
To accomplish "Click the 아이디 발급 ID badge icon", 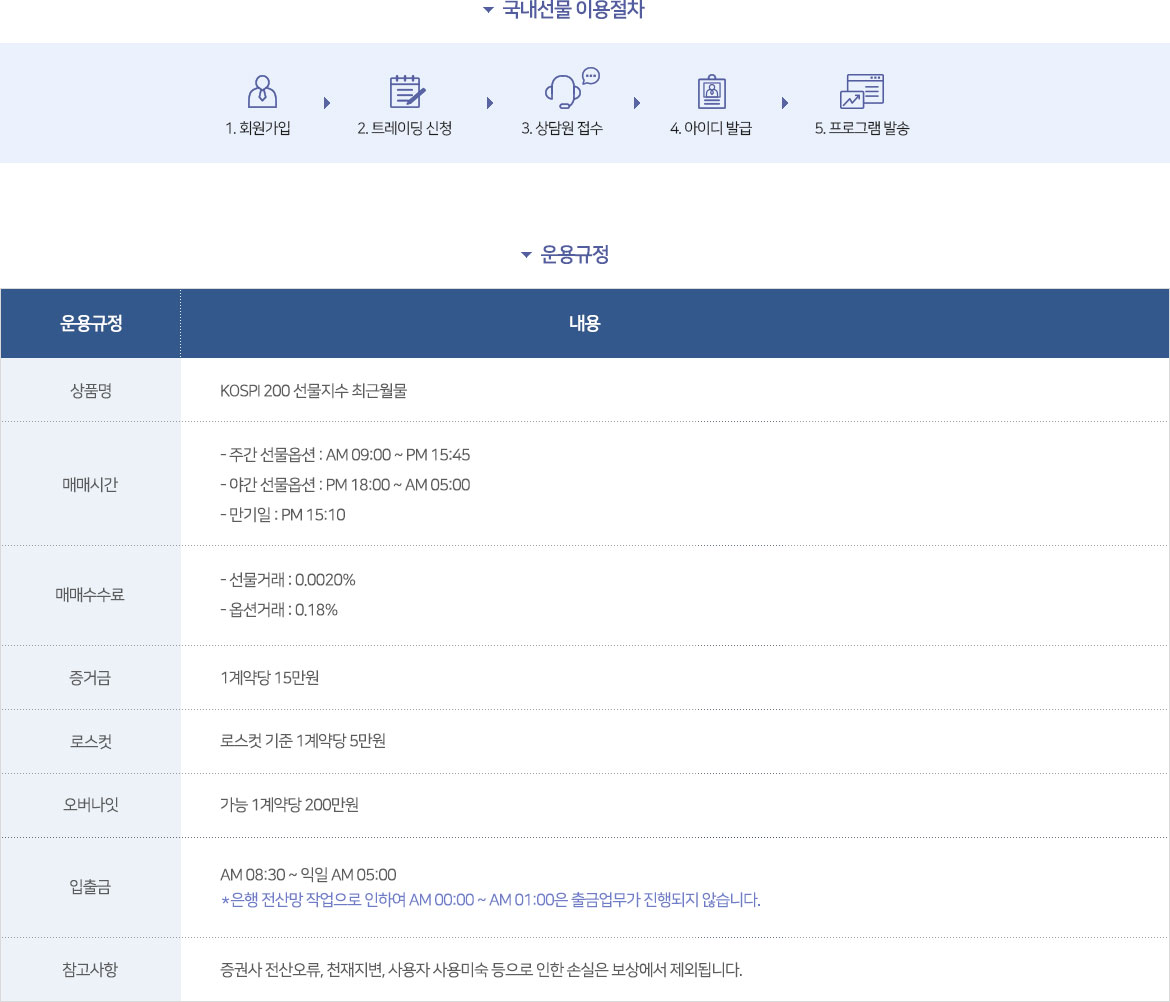I will 711,92.
